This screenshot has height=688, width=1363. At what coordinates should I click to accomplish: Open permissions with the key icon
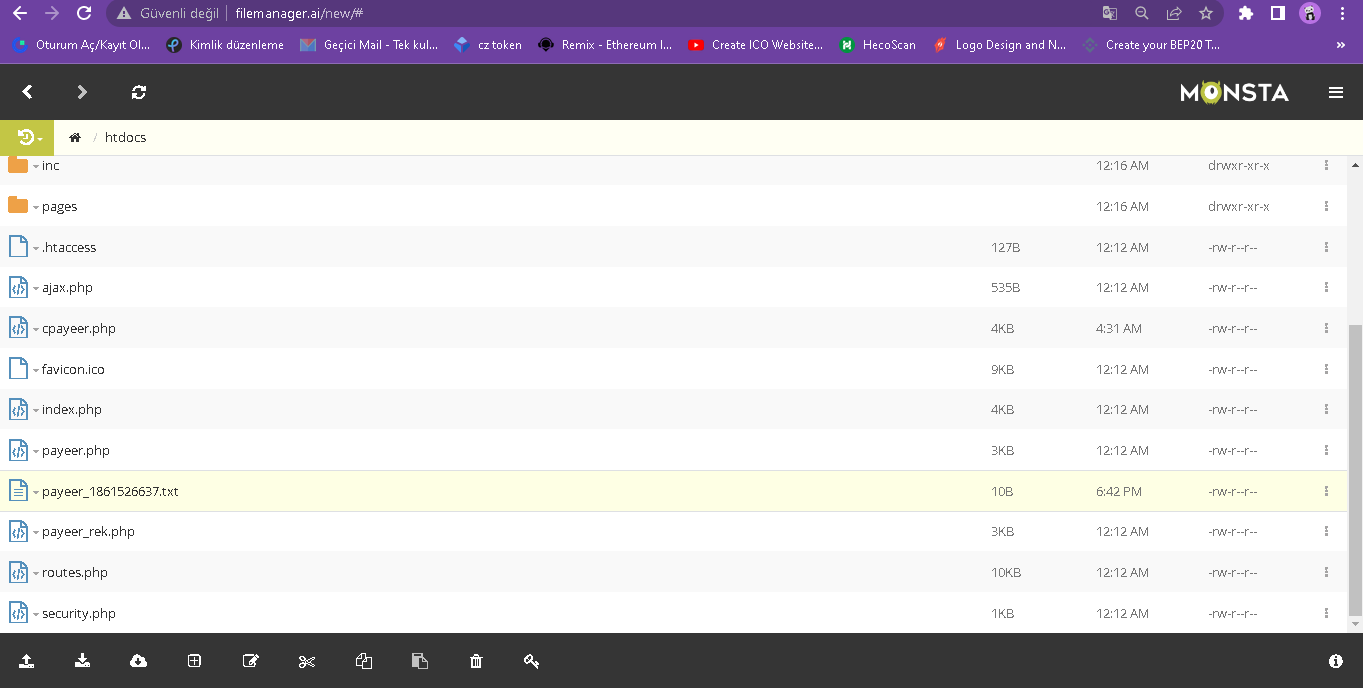pyautogui.click(x=532, y=661)
